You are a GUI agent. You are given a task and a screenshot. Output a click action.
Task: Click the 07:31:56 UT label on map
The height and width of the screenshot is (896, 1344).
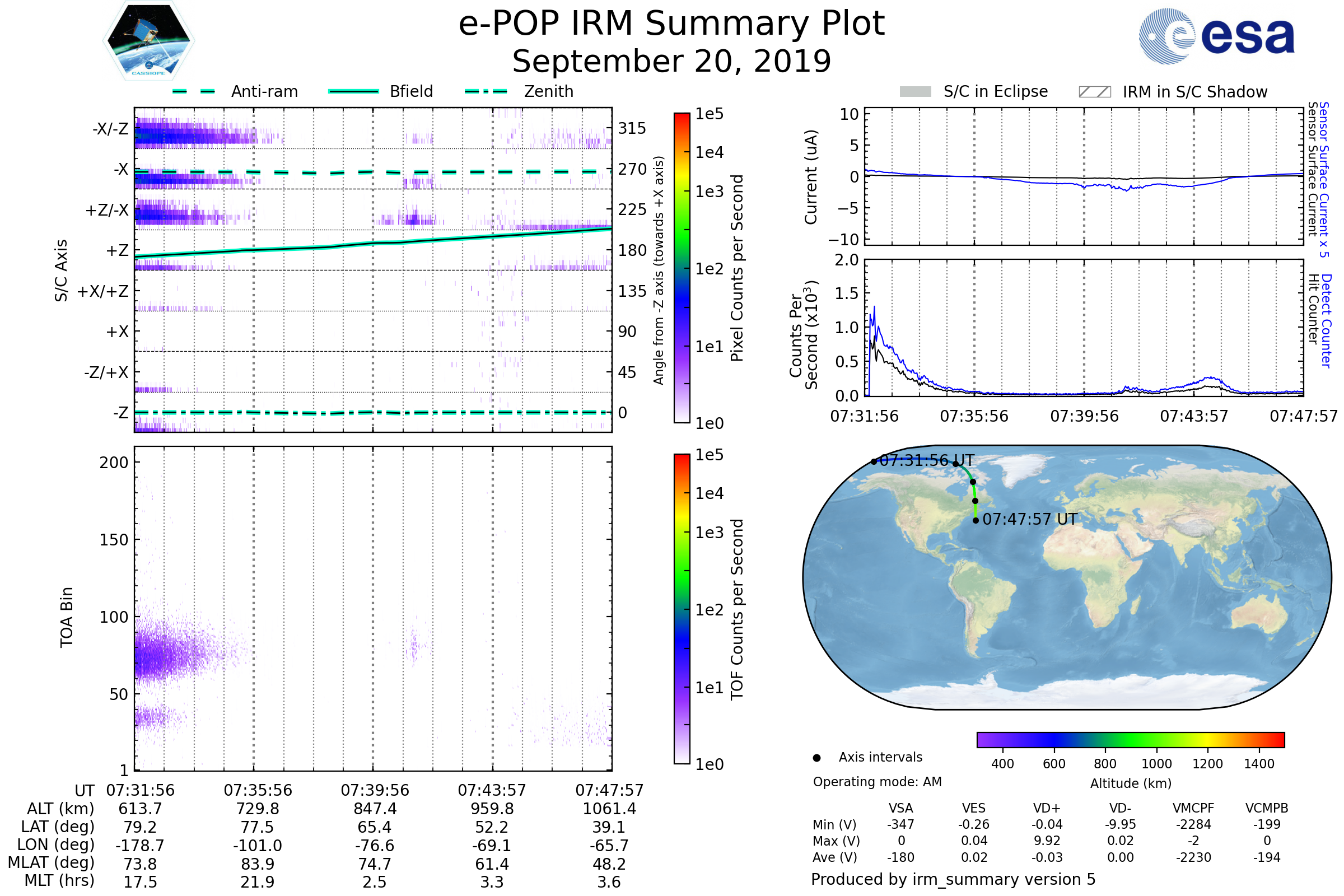pyautogui.click(x=927, y=460)
